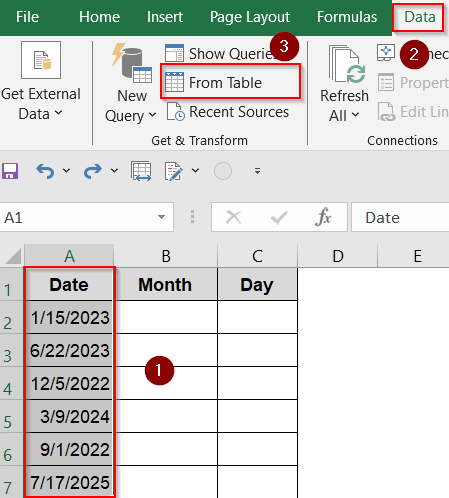Screen dimensions: 449x498
Task: Select column A header
Action: tap(69, 256)
